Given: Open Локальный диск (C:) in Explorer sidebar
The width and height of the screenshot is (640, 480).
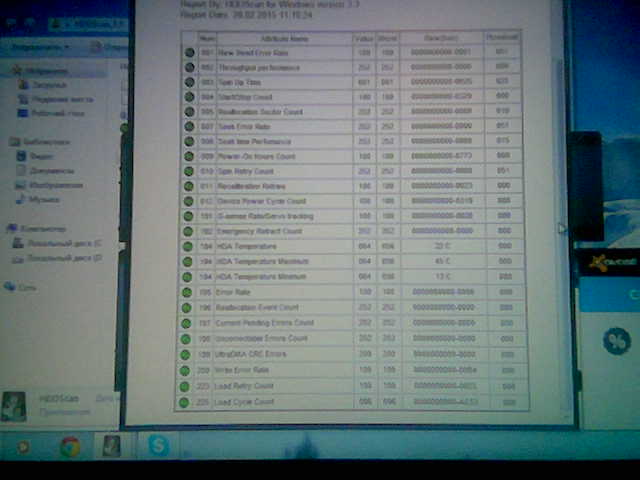Looking at the screenshot, I should coord(58,243).
